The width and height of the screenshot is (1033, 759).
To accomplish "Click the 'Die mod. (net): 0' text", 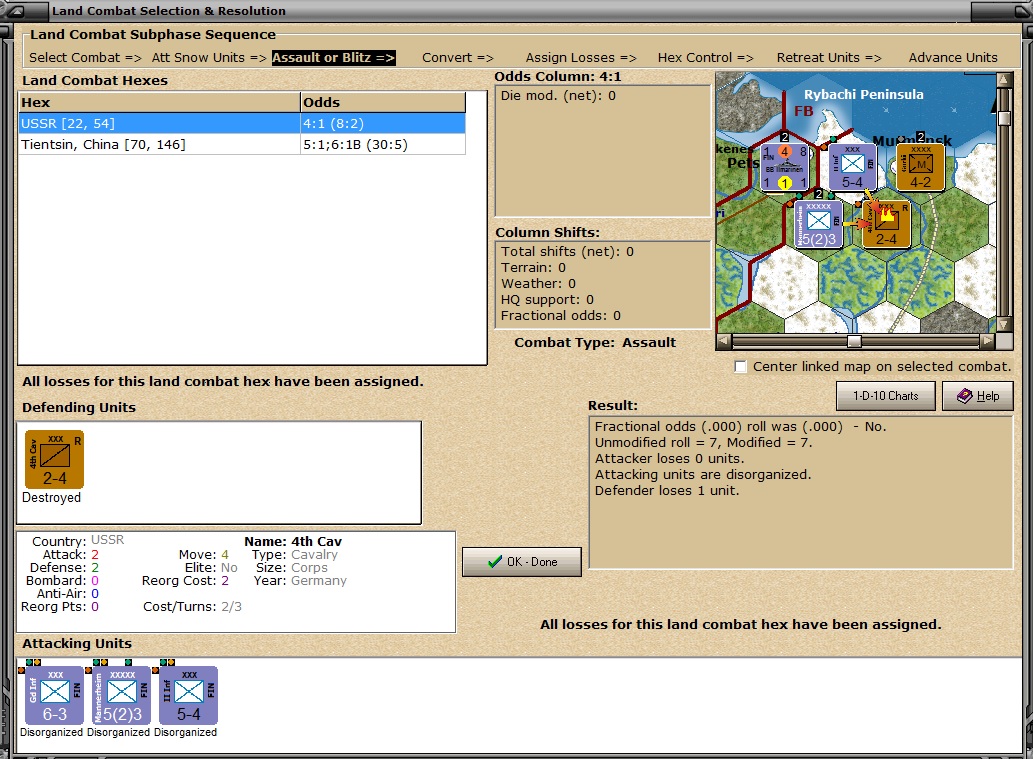I will click(558, 96).
